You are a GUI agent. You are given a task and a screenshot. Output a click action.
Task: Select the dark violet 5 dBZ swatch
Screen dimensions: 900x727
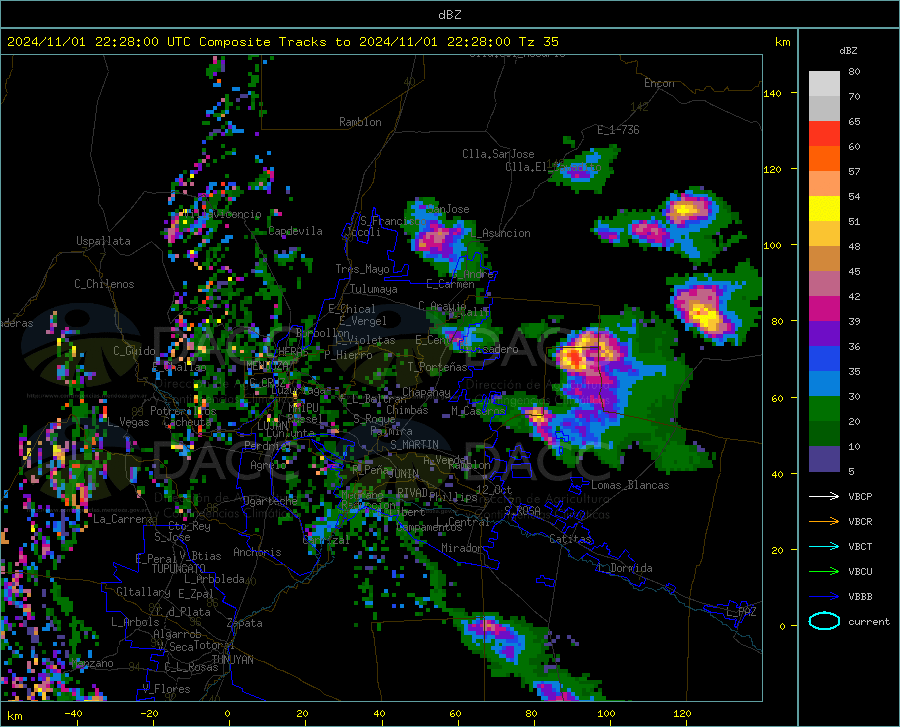824,459
